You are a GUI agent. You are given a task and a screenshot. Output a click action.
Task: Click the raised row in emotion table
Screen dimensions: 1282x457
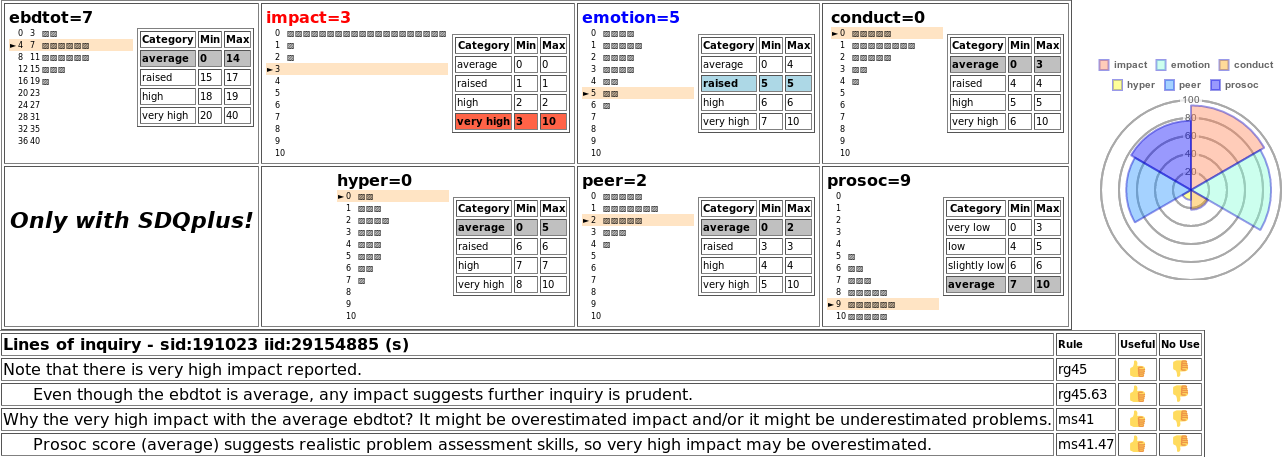click(x=756, y=83)
